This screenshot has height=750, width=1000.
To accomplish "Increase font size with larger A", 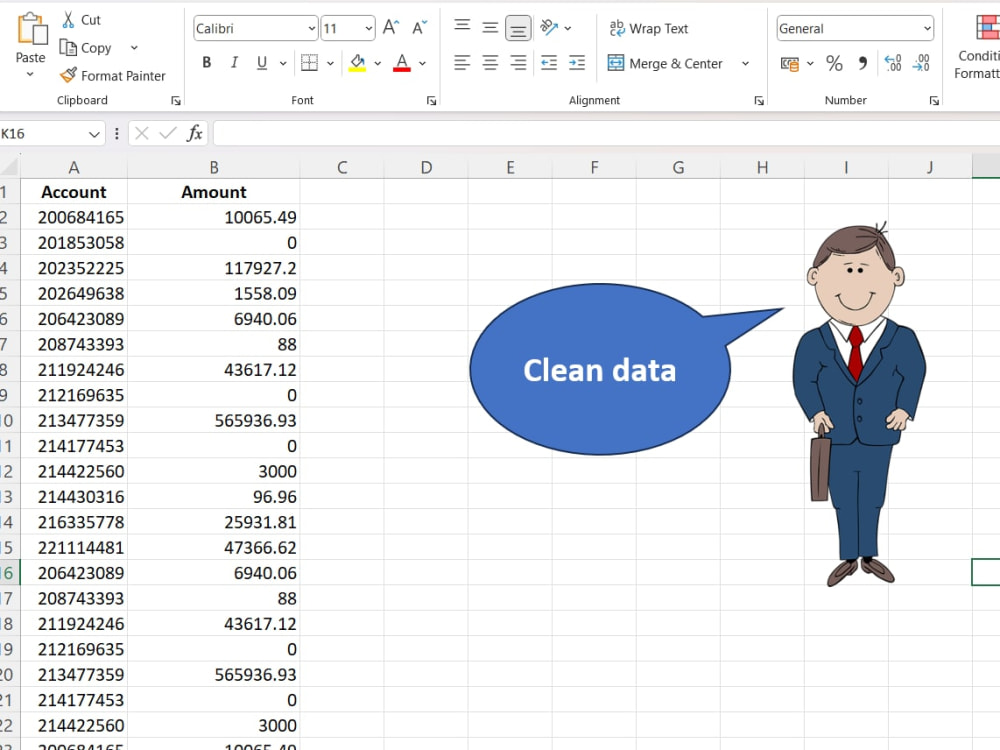I will [391, 27].
